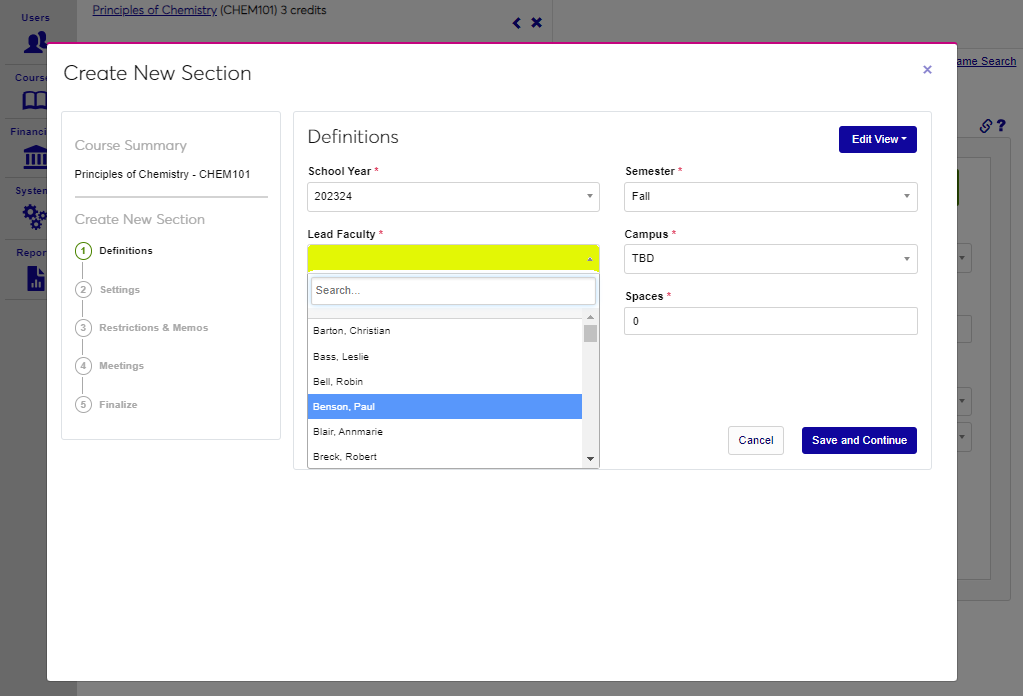Click the Spaces input field

pyautogui.click(x=770, y=321)
